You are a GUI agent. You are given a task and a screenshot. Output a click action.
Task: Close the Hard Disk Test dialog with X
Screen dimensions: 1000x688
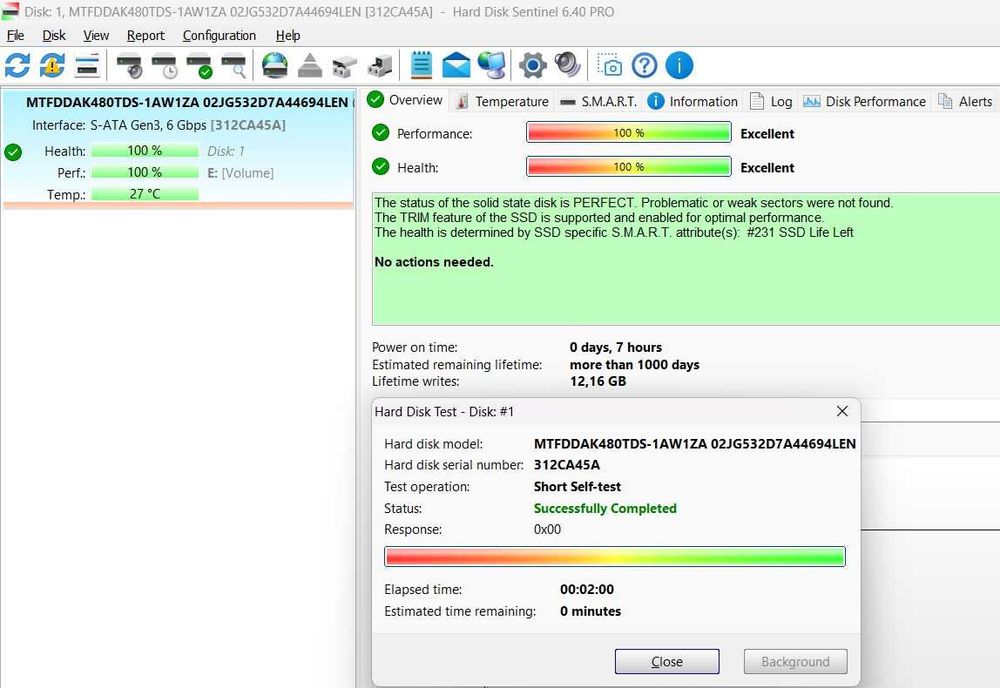(x=842, y=411)
